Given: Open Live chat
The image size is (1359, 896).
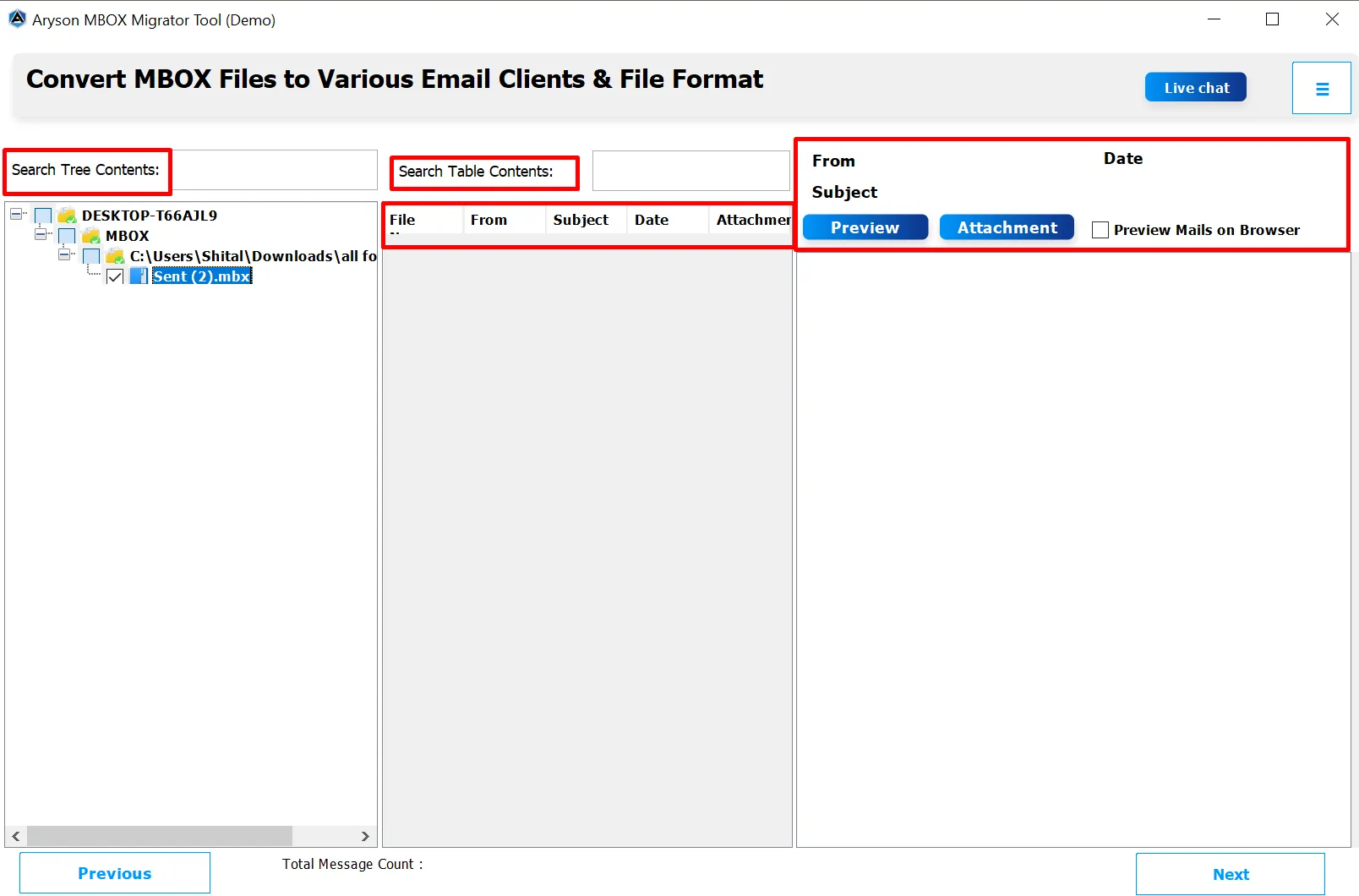Looking at the screenshot, I should (1195, 87).
